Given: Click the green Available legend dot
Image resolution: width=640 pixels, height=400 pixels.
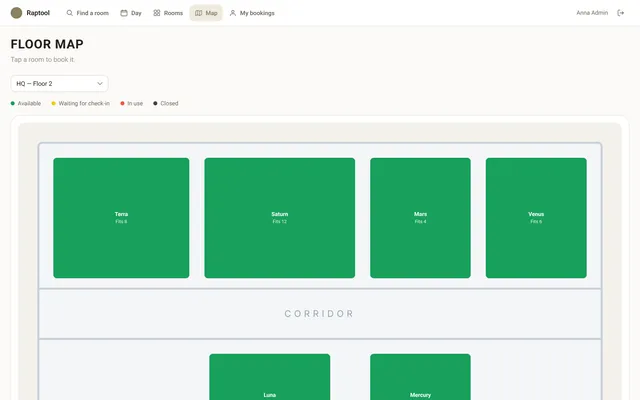Looking at the screenshot, I should (x=13, y=103).
